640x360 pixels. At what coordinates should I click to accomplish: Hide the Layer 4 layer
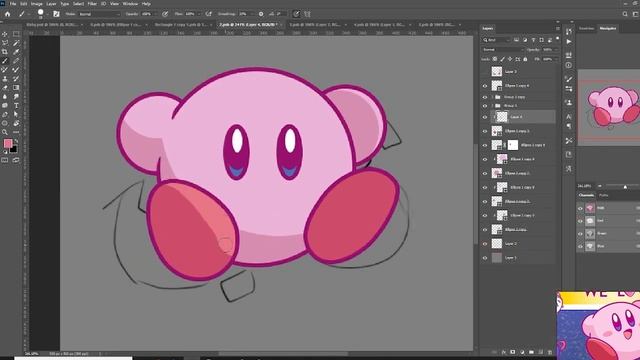485,117
